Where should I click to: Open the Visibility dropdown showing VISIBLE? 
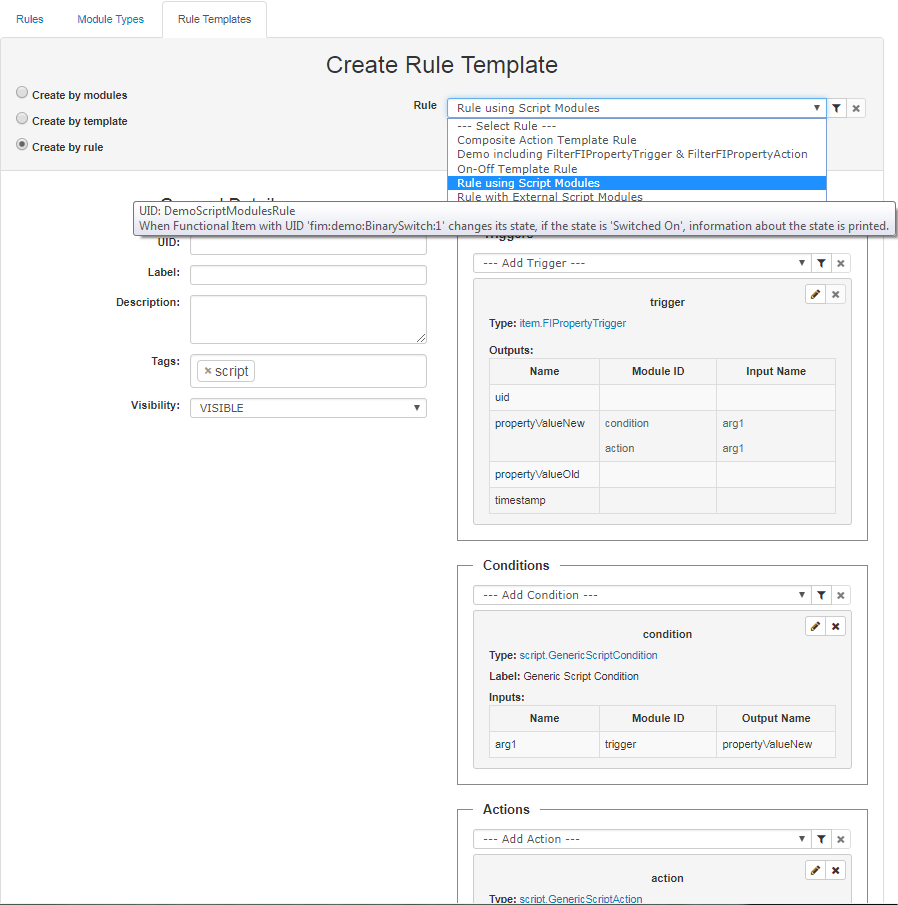[307, 407]
